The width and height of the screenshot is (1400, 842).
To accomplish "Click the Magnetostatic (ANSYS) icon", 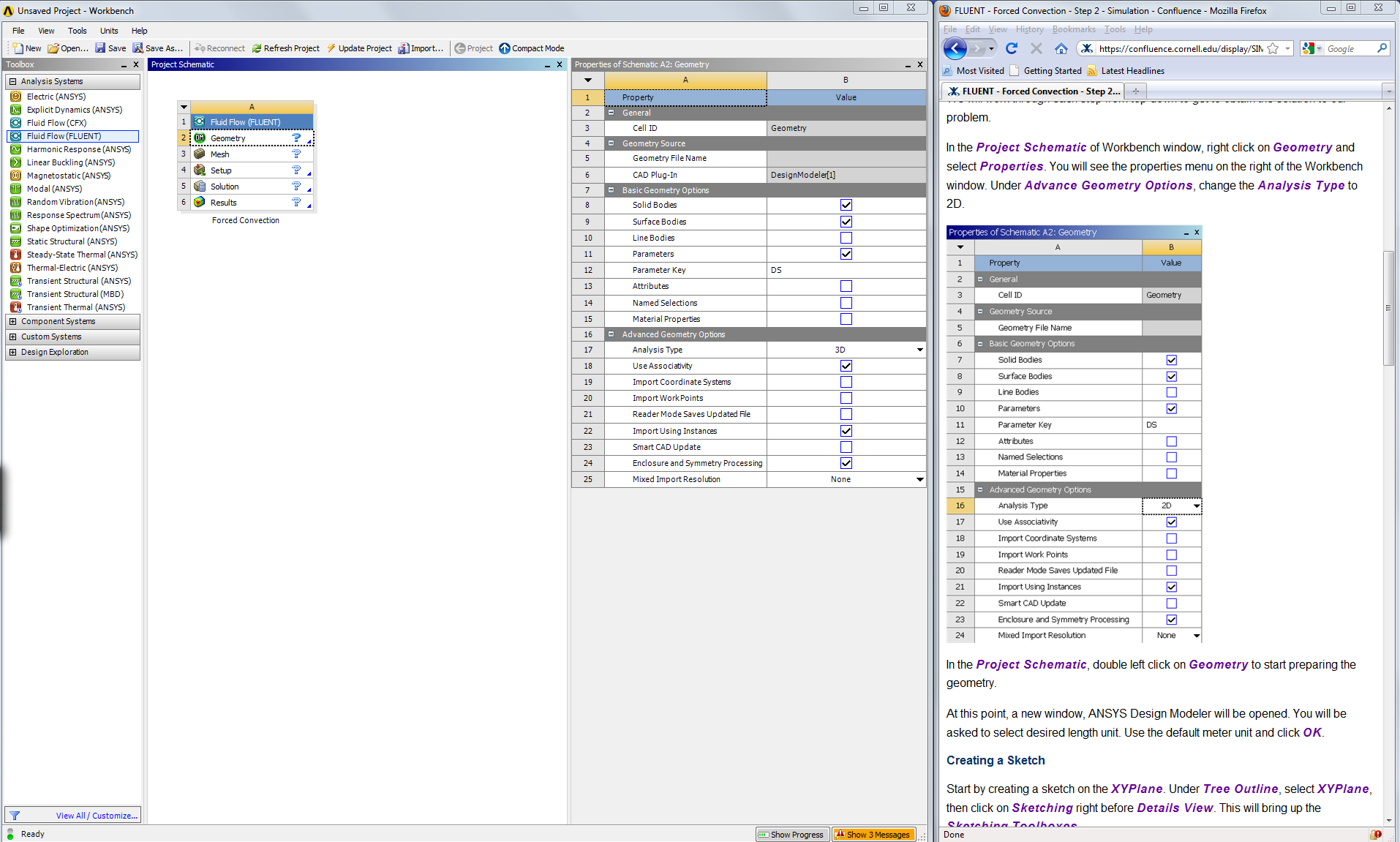I will (x=15, y=176).
